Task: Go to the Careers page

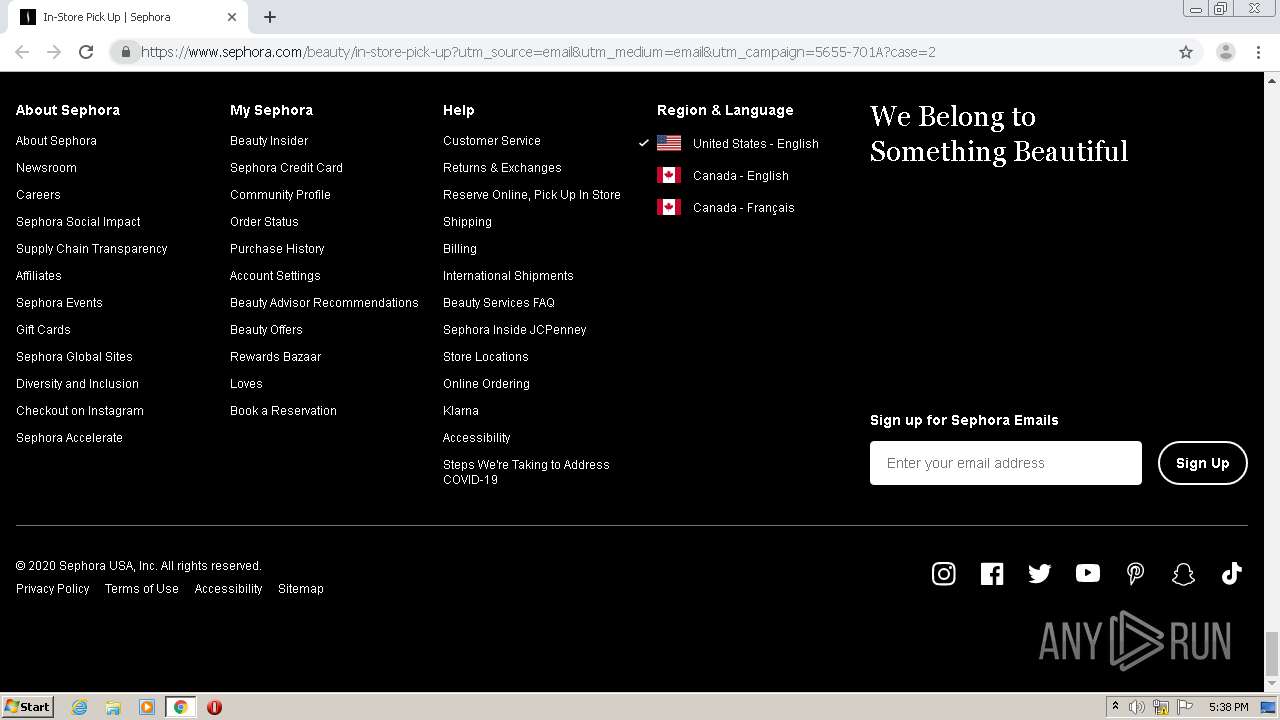Action: (x=38, y=195)
